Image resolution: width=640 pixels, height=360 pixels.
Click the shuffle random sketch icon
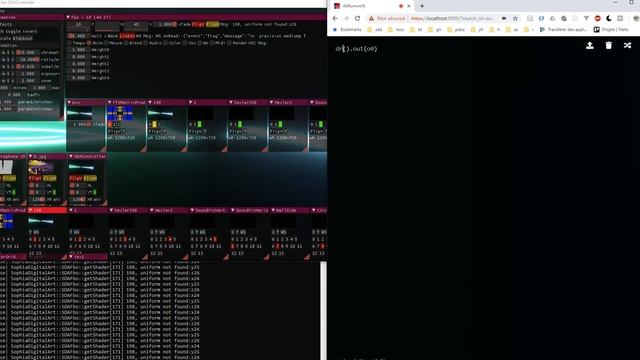tap(627, 45)
